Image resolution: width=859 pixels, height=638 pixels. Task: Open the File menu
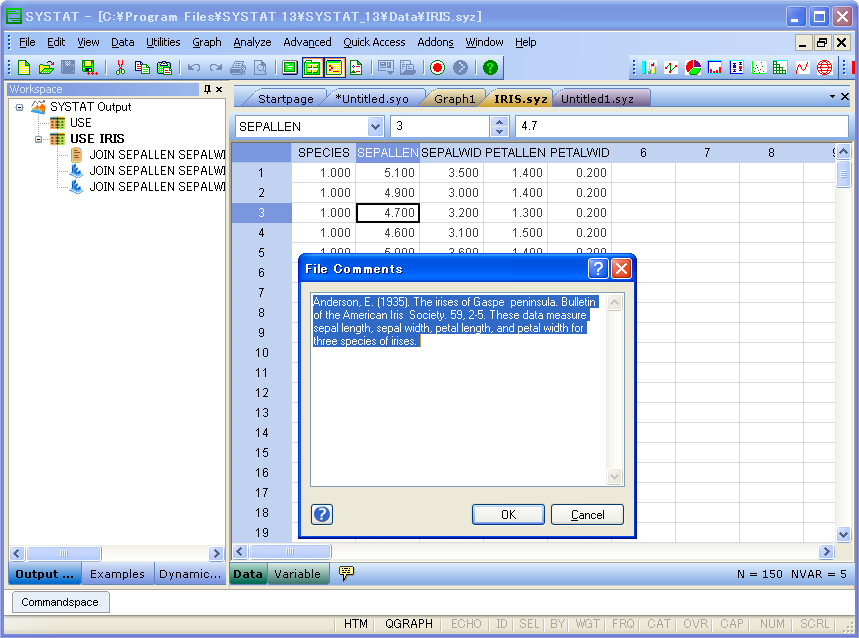pyautogui.click(x=27, y=42)
